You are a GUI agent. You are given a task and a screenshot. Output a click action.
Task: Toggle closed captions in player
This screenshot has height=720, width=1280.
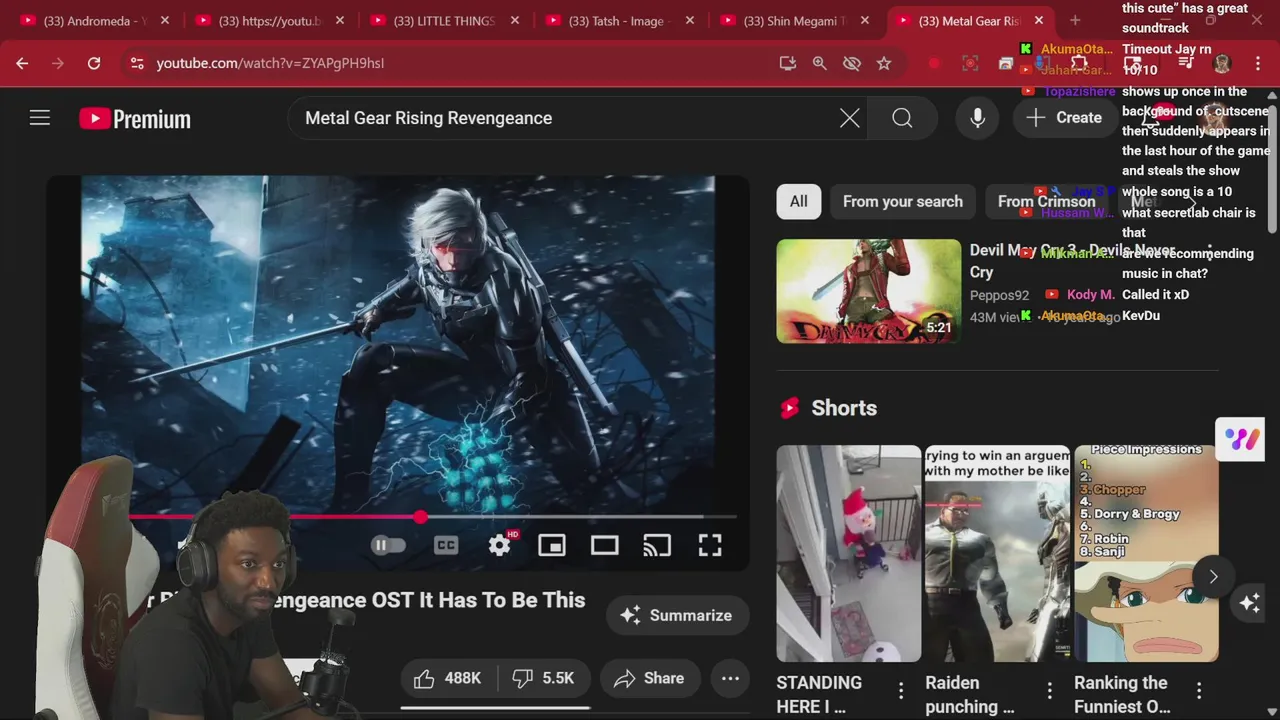pyautogui.click(x=446, y=545)
